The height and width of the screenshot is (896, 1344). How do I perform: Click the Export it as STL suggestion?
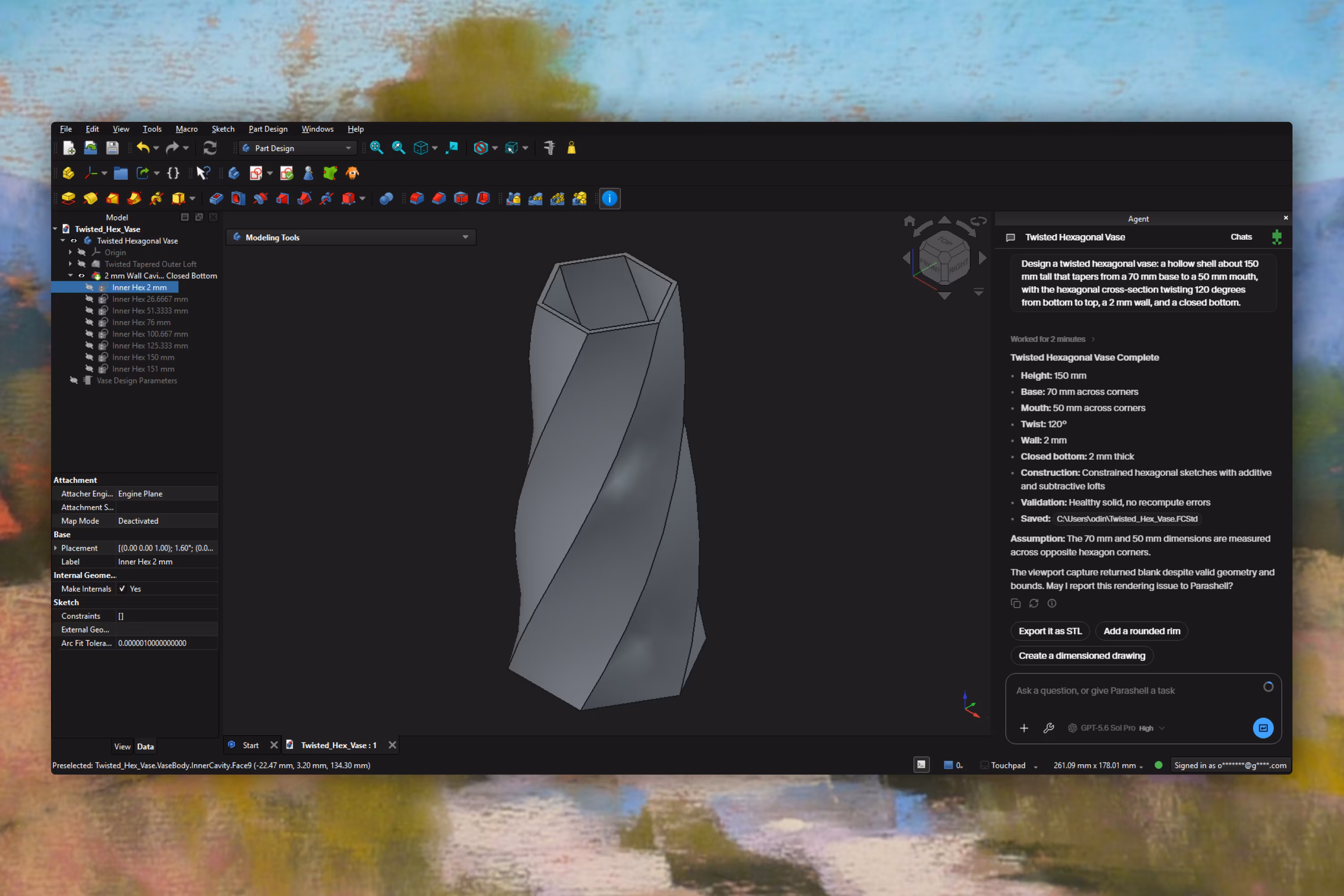point(1050,631)
